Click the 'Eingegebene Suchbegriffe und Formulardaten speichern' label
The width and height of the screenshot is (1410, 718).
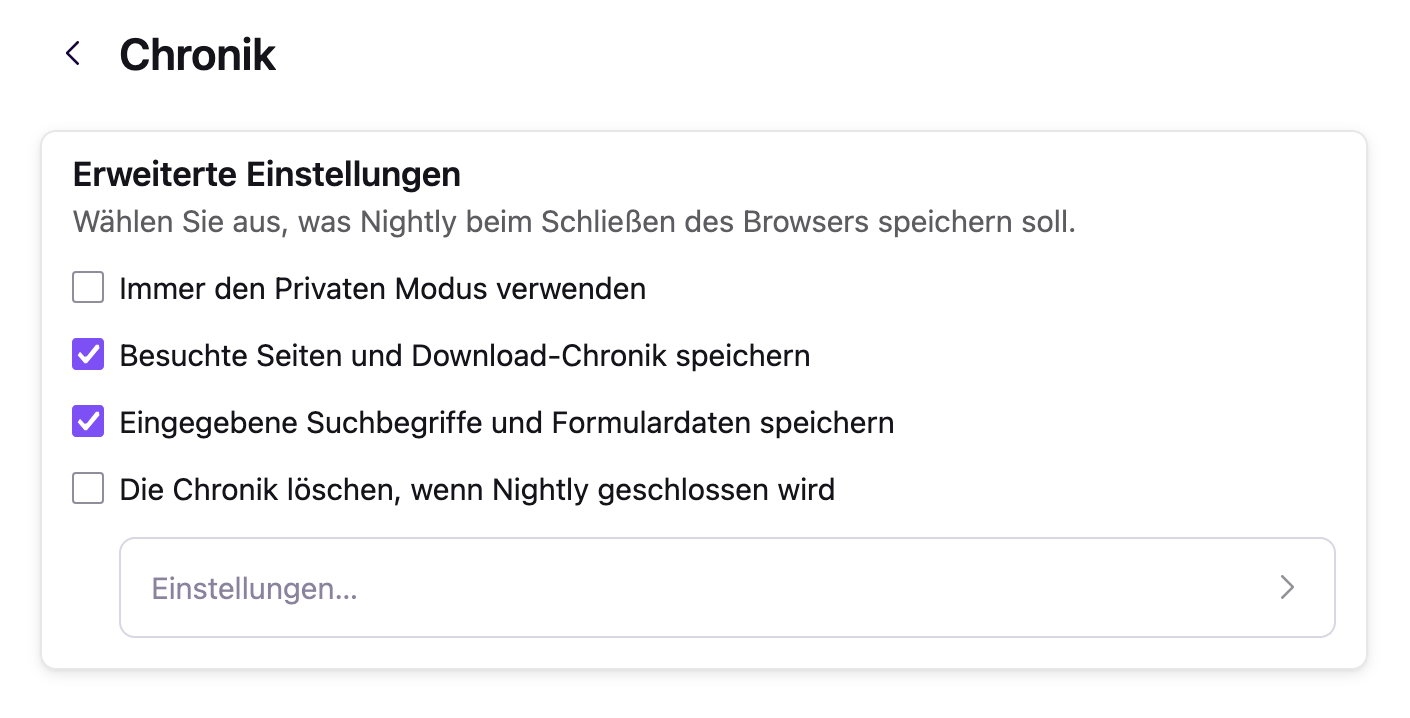506,422
